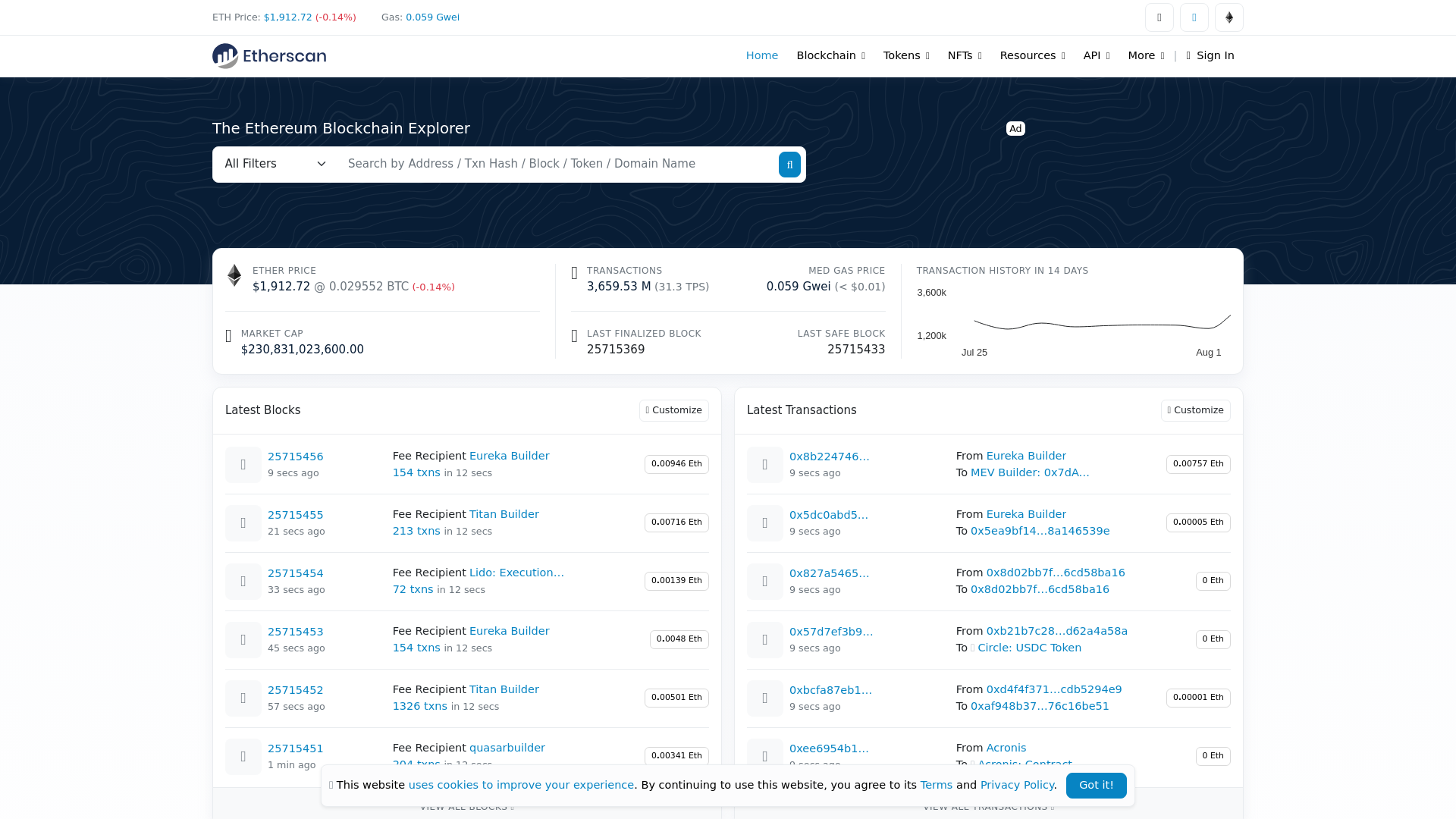Open transaction 0x5dc0abd5

(829, 515)
